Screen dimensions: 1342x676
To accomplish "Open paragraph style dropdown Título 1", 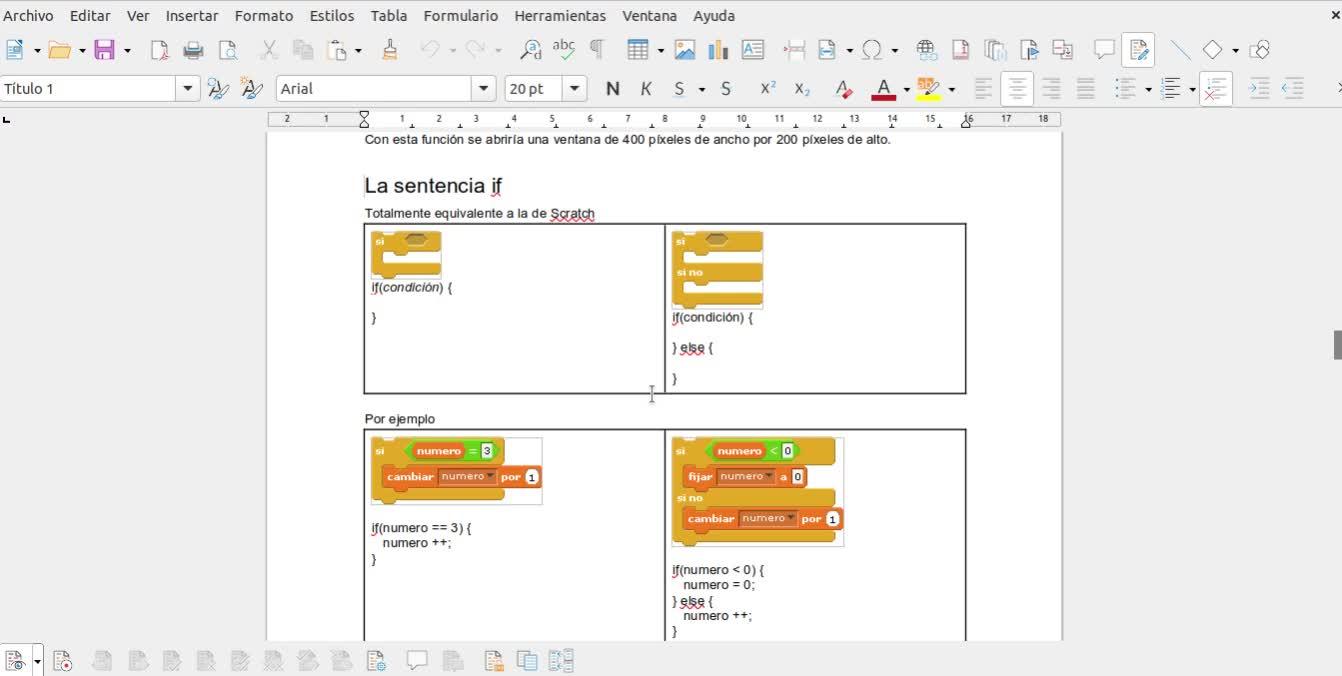I will [x=188, y=89].
